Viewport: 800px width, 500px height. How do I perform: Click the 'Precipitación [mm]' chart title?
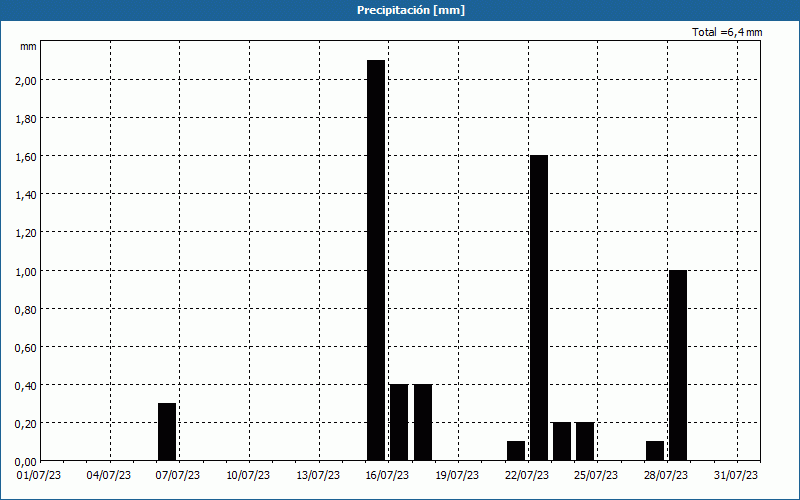click(x=411, y=10)
